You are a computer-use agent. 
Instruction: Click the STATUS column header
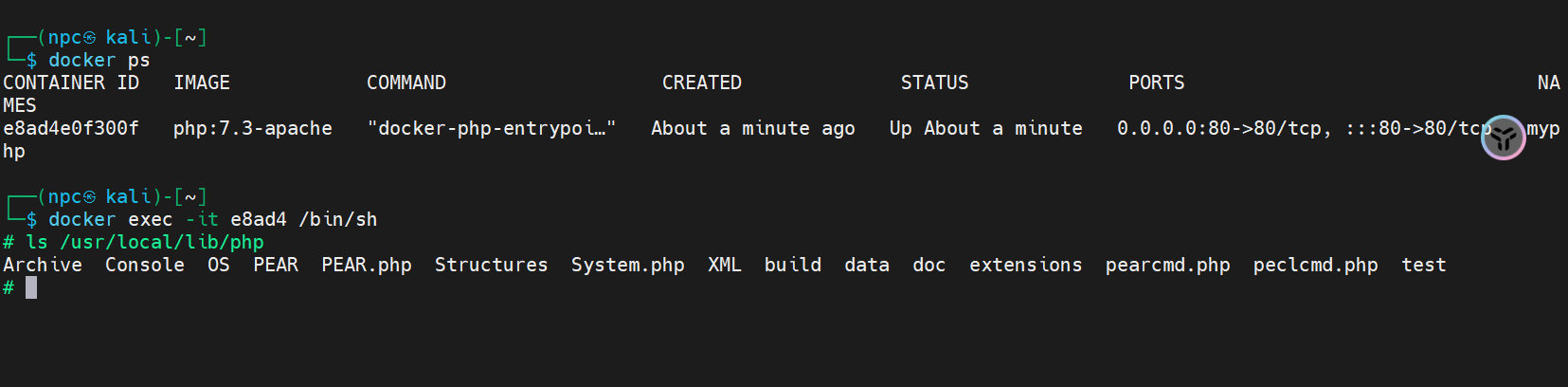pyautogui.click(x=934, y=83)
